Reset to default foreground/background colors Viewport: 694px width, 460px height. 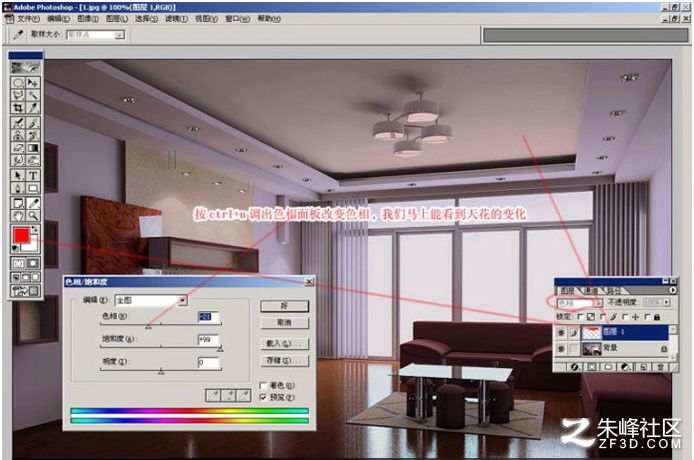coord(16,248)
